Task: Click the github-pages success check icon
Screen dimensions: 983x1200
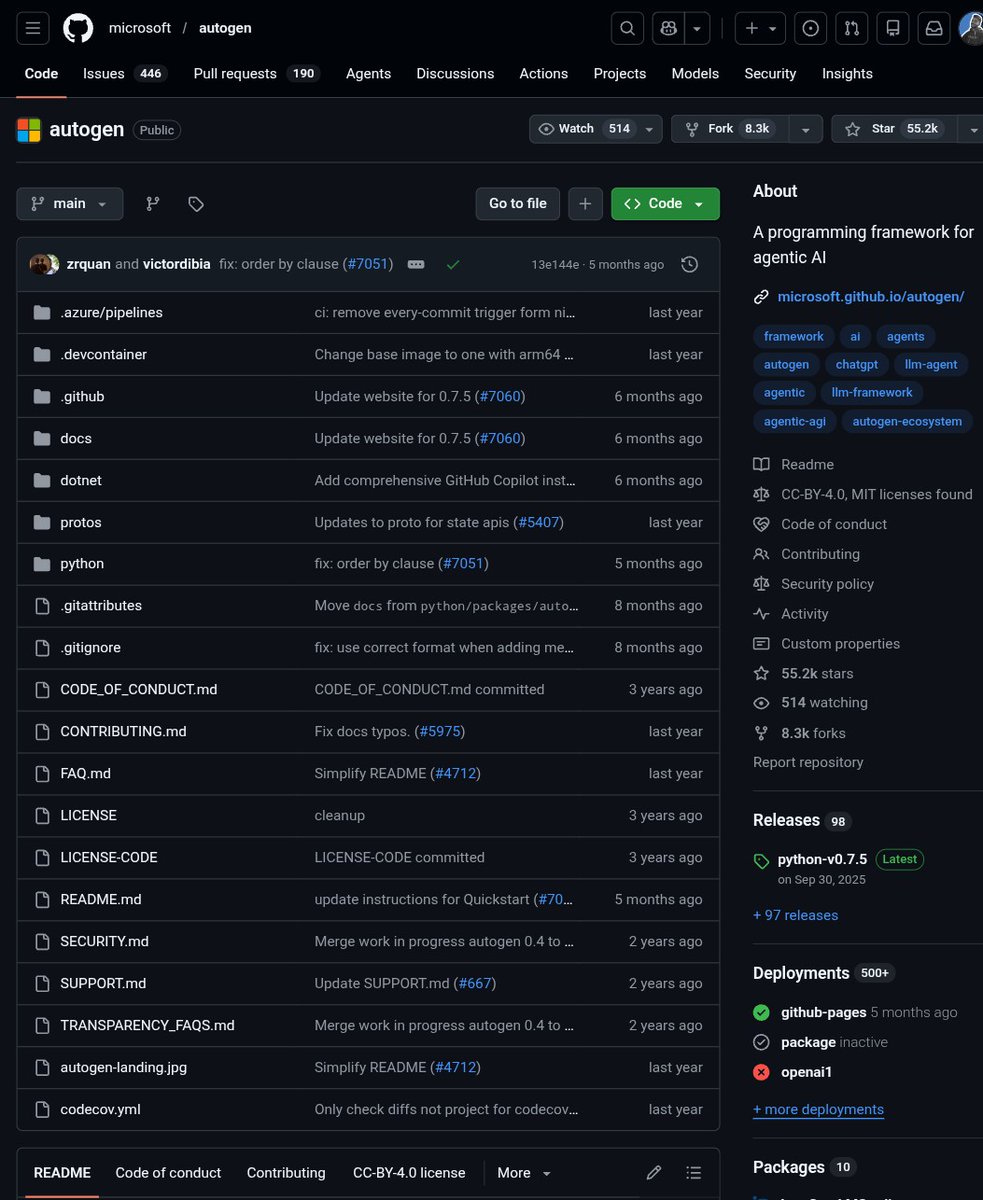Action: [761, 1012]
